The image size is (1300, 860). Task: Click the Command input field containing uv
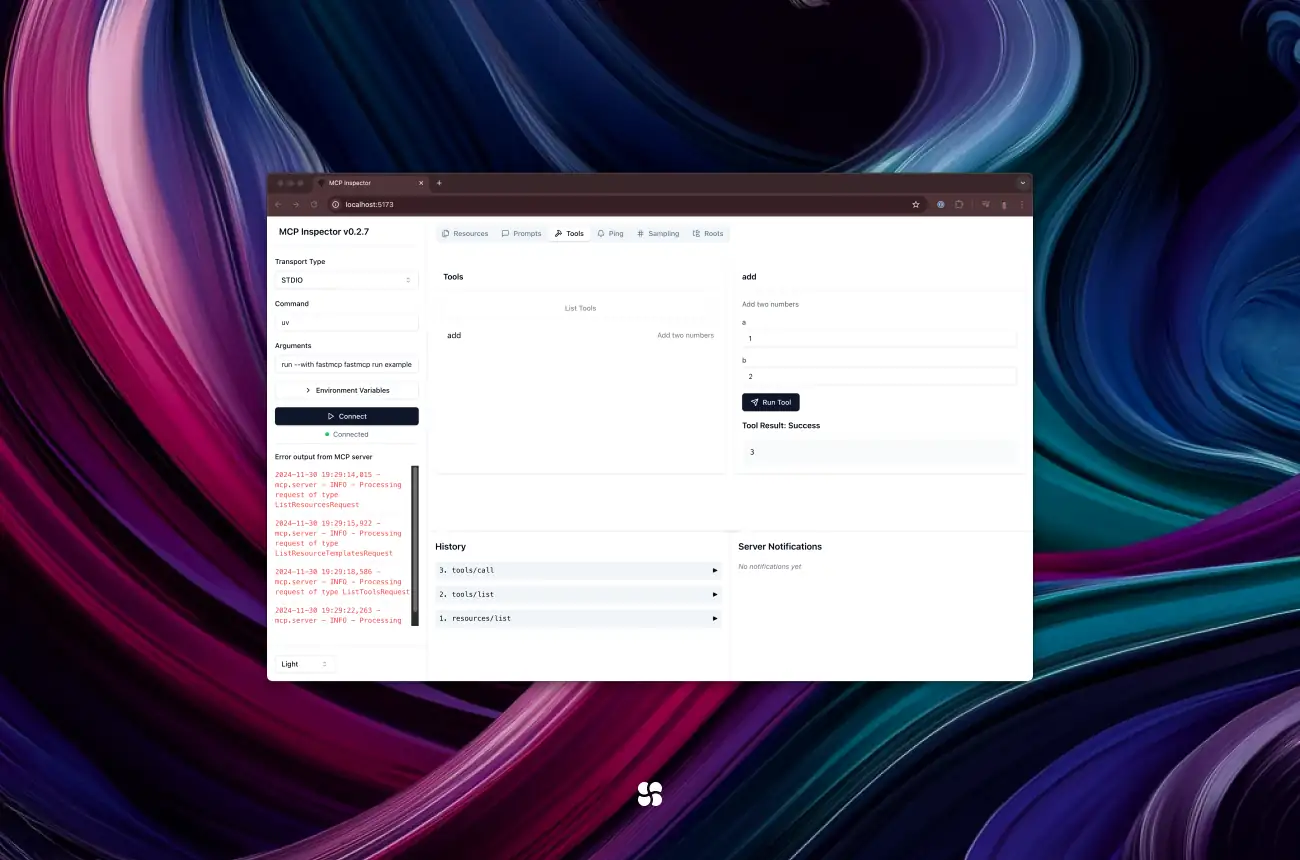coord(347,322)
